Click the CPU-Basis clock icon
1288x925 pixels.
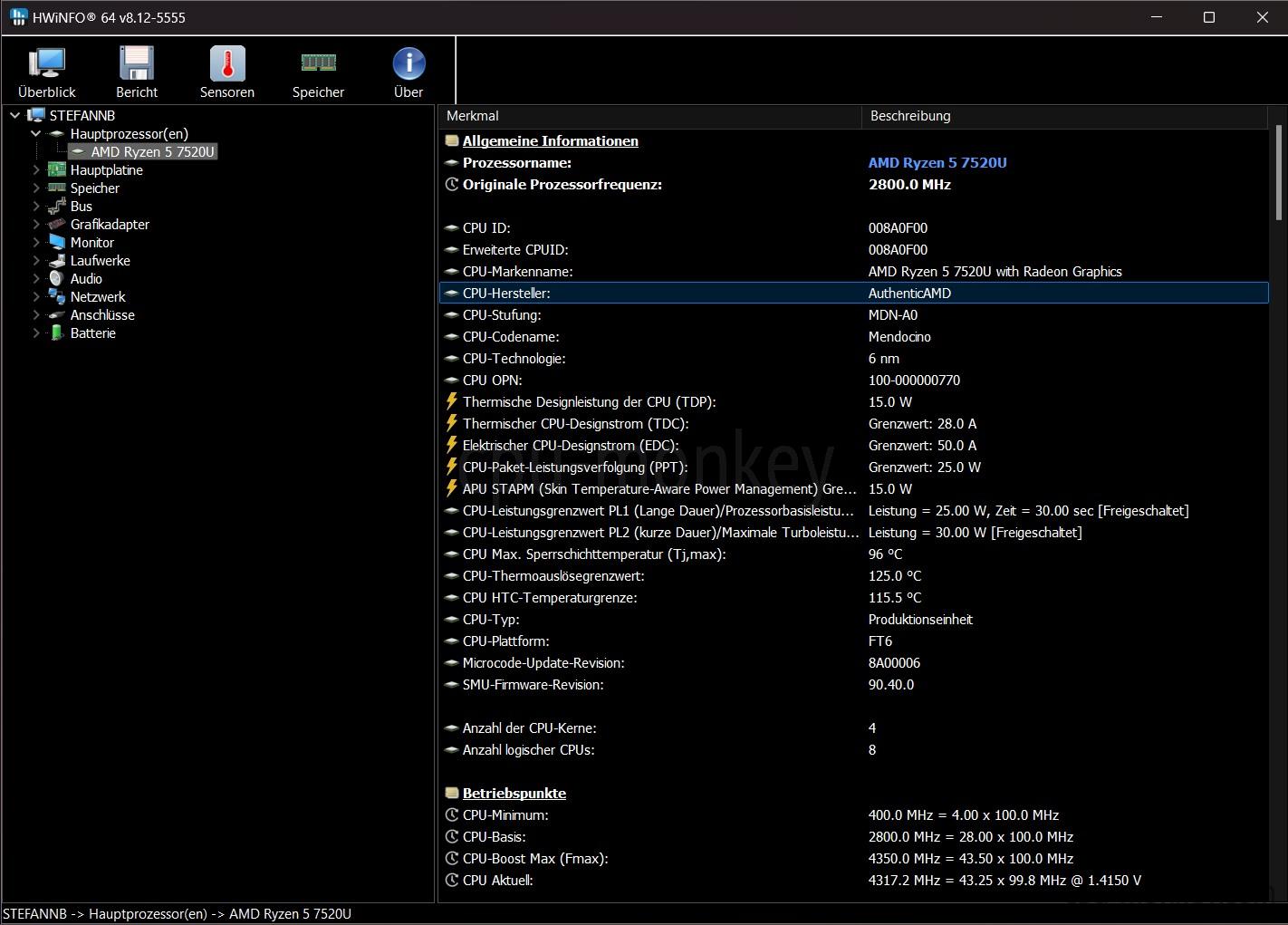click(x=452, y=837)
